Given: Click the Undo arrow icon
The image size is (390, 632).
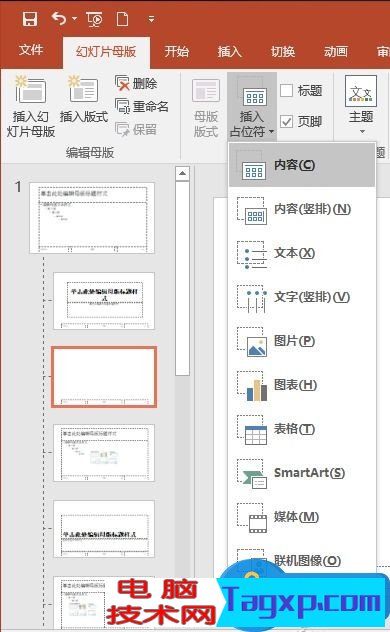Looking at the screenshot, I should click(59, 18).
